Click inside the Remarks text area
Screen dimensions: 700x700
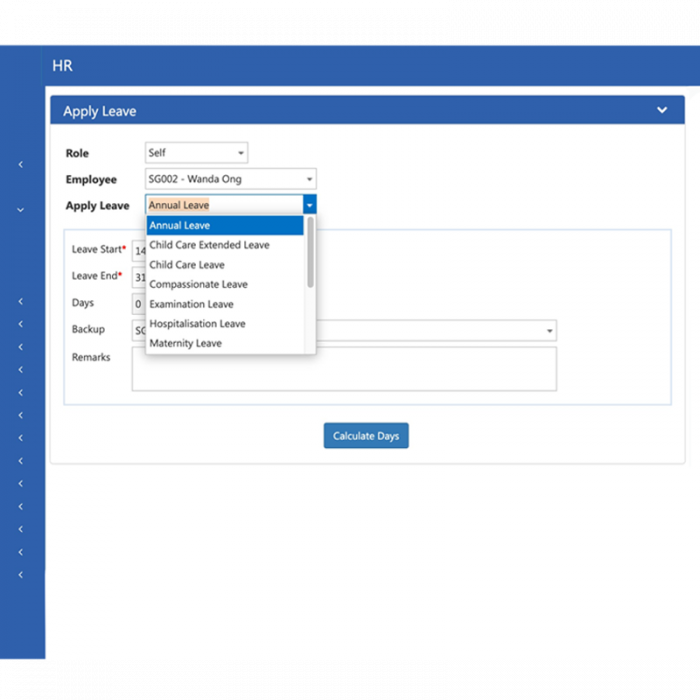(344, 369)
